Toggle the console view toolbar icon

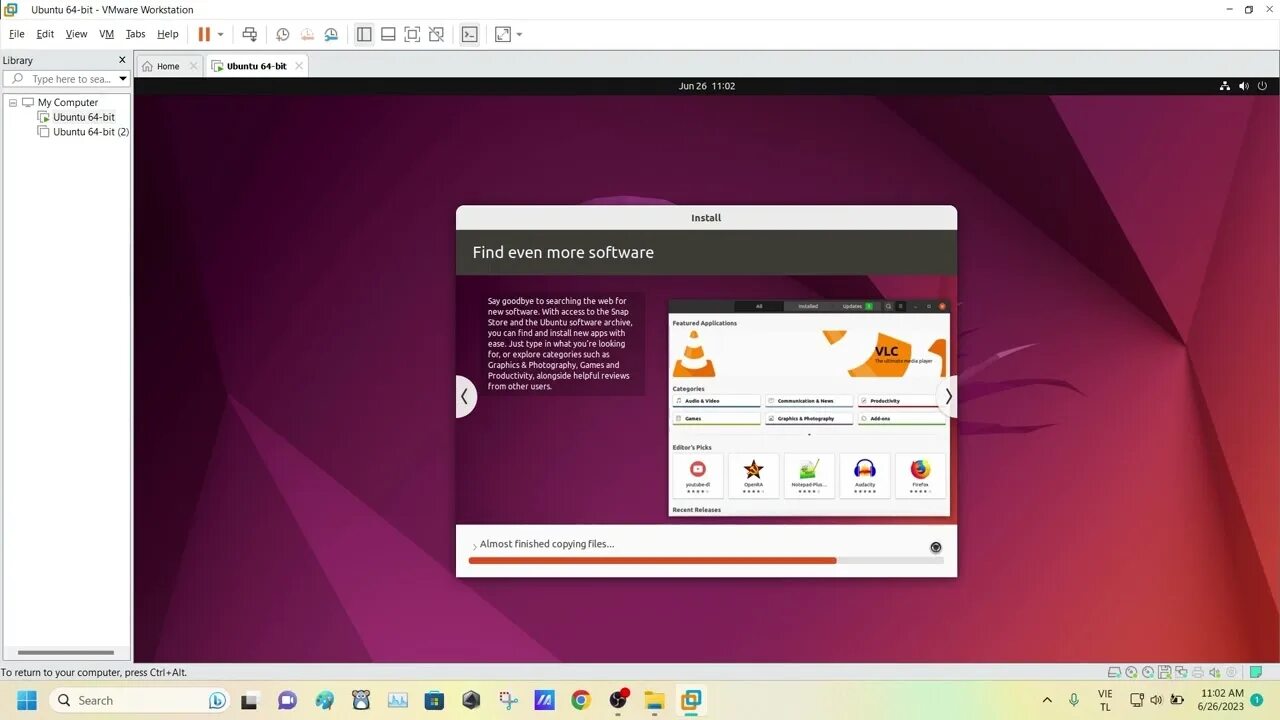469,34
